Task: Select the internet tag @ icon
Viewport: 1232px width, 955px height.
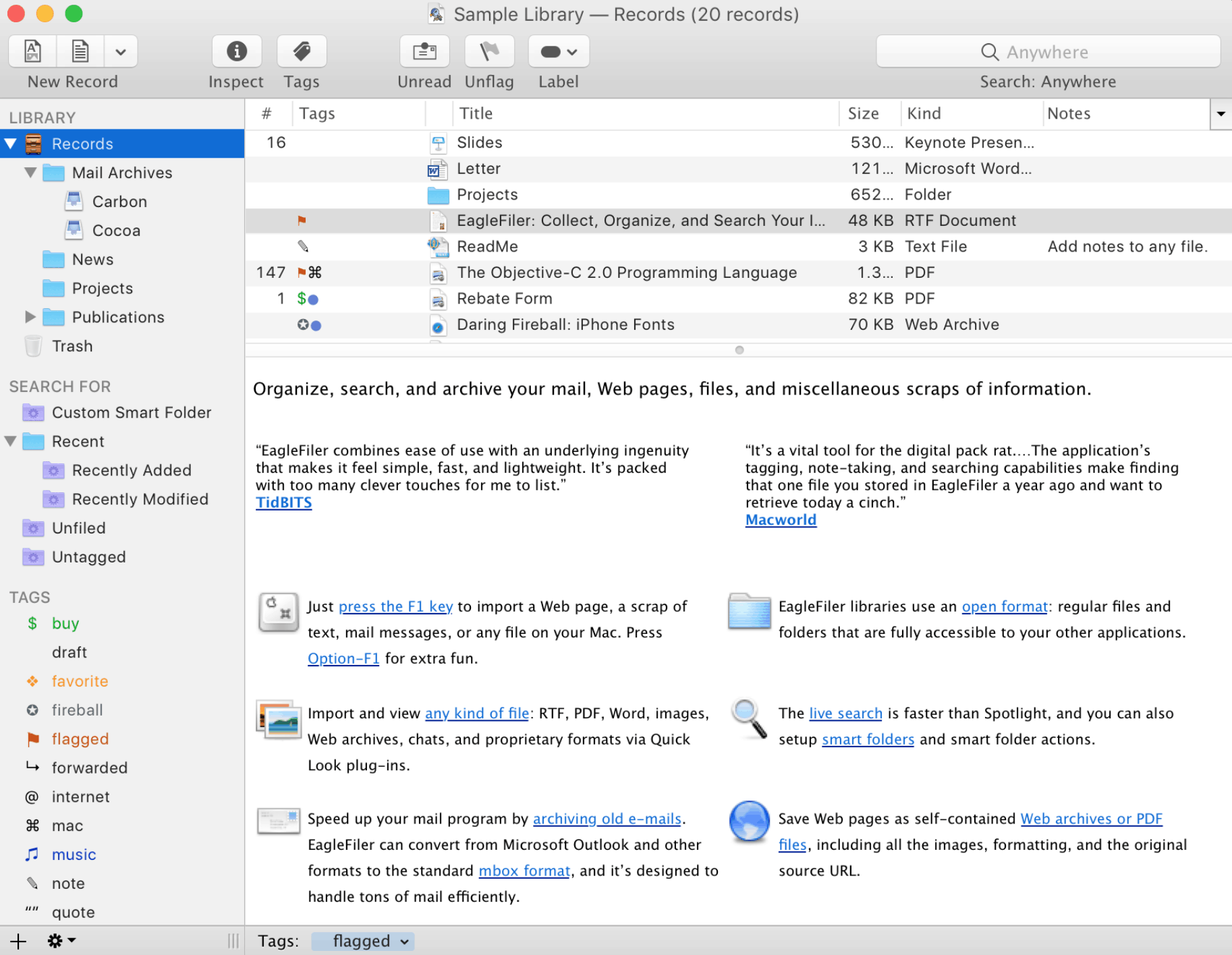Action: point(32,797)
